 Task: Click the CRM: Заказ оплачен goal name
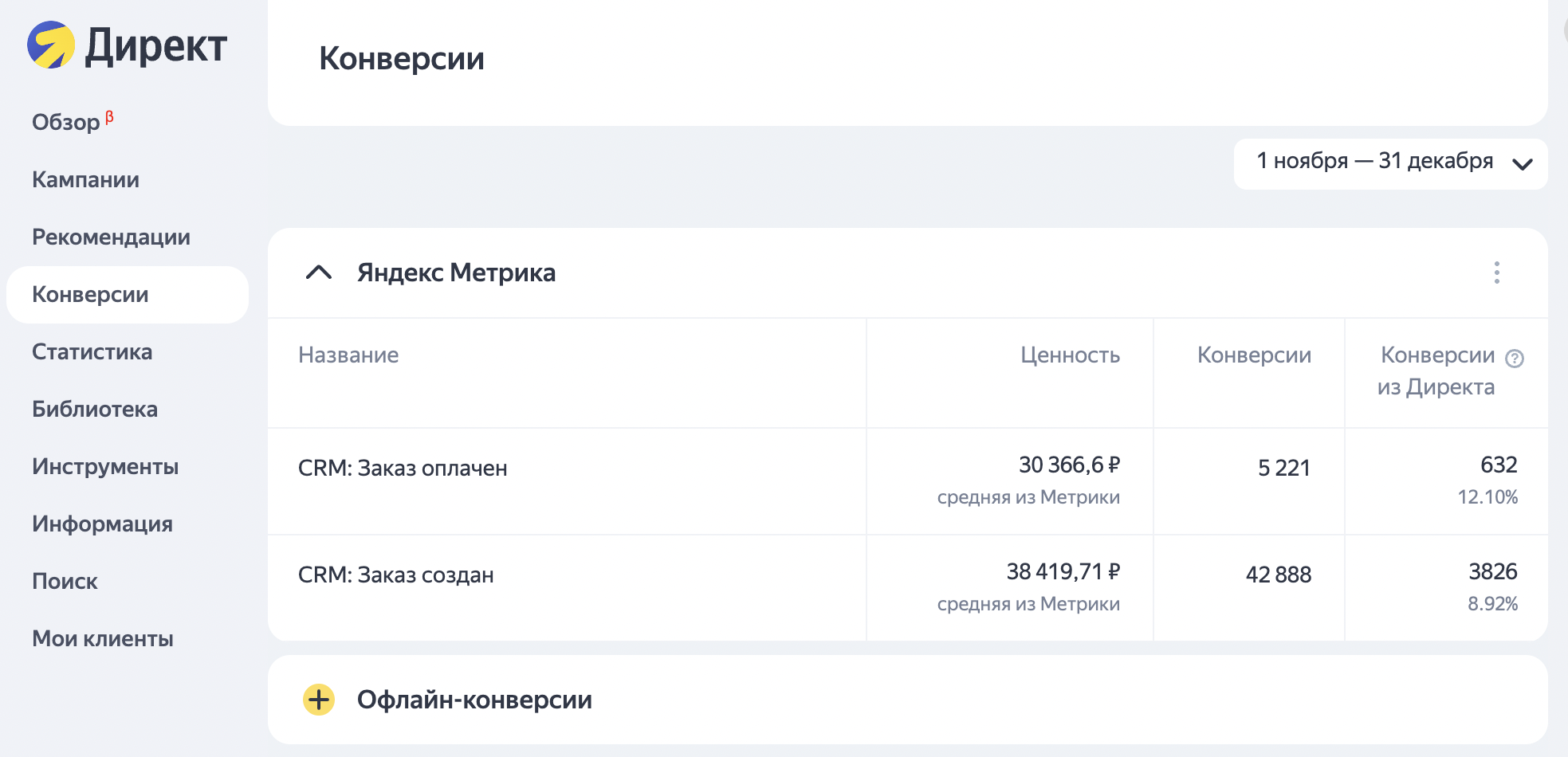[403, 468]
